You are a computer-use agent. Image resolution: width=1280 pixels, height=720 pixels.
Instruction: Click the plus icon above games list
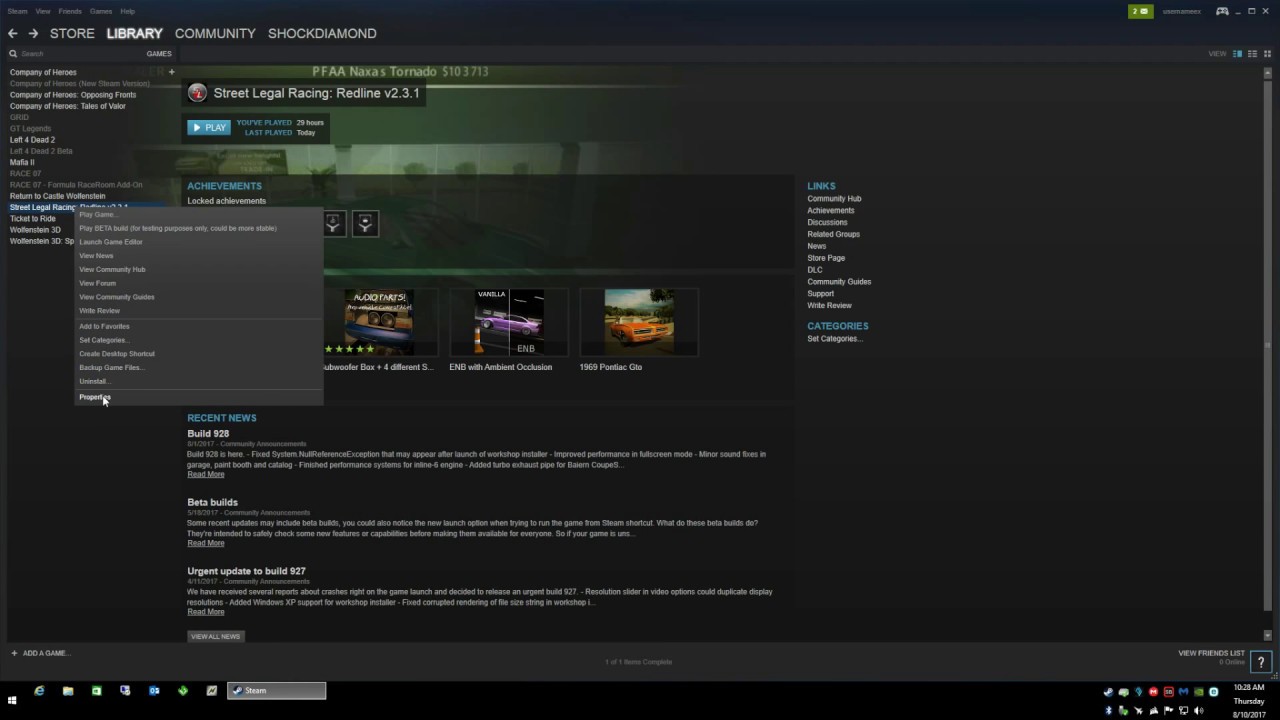tap(171, 72)
